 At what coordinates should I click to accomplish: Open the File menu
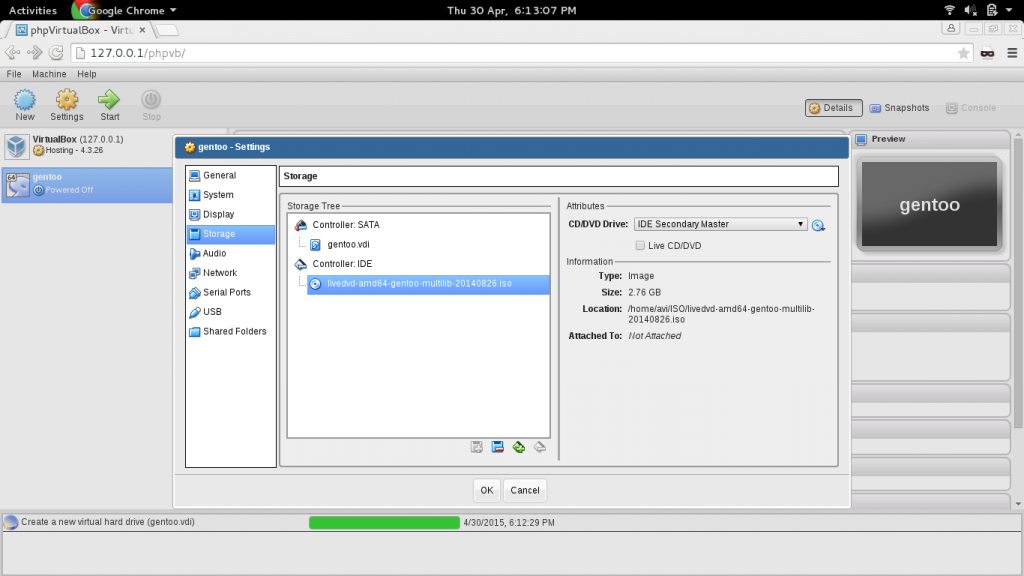(x=14, y=74)
